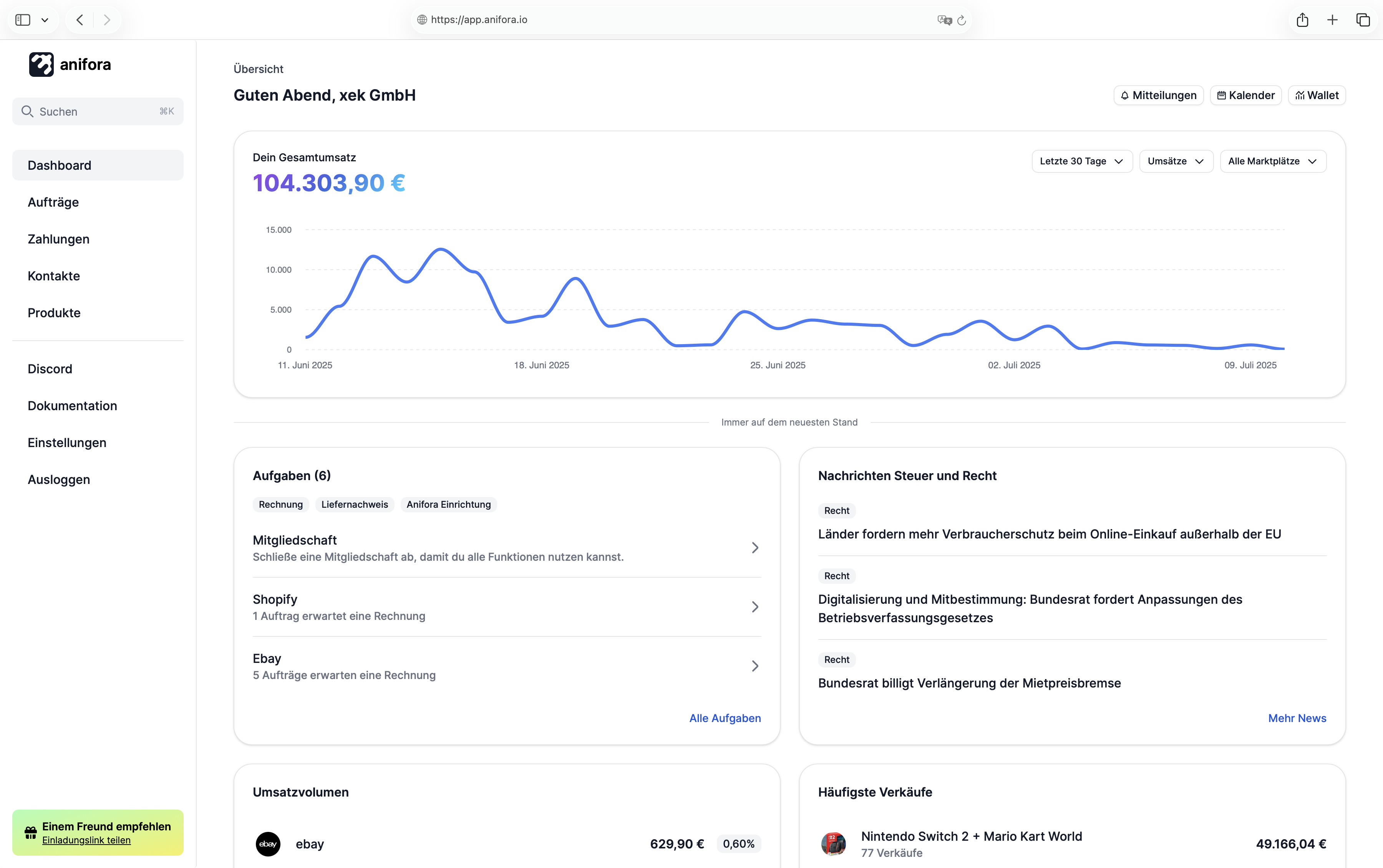Screen dimensions: 1383x868
Task: Expand the Mitgliedschaft task chevron
Action: [755, 548]
